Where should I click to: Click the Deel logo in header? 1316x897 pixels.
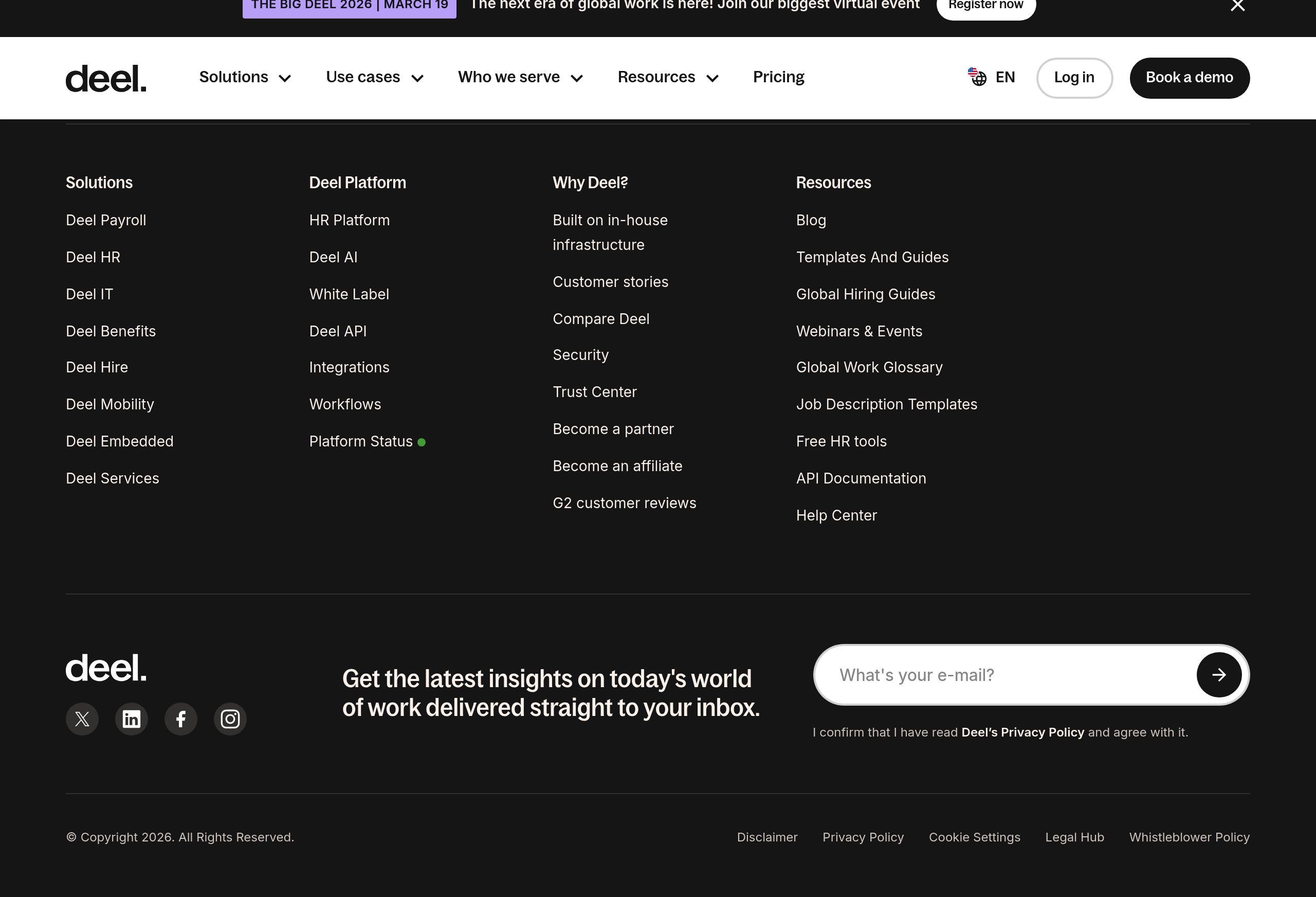[106, 78]
